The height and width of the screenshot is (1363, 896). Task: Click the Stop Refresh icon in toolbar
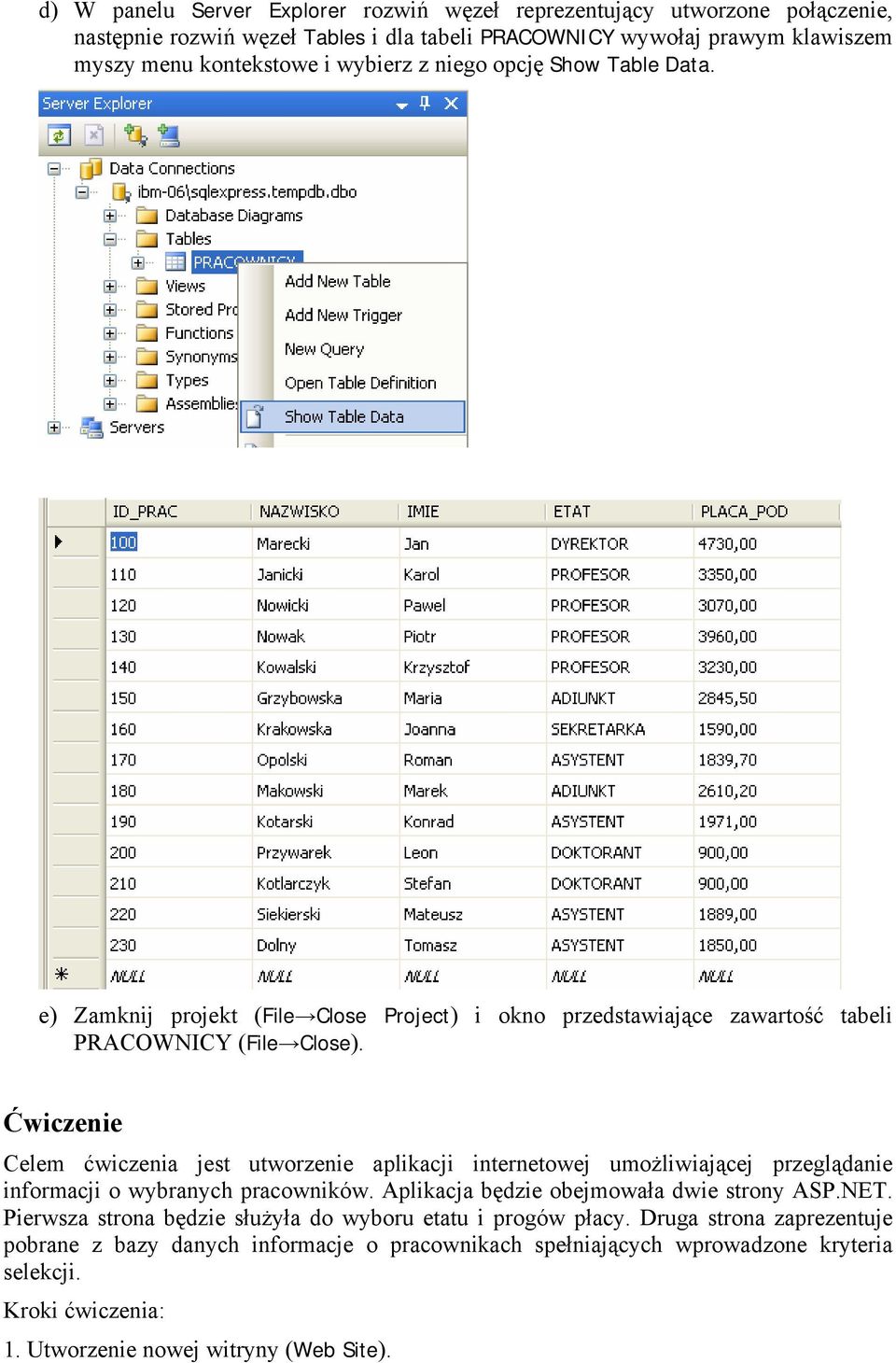tap(93, 135)
